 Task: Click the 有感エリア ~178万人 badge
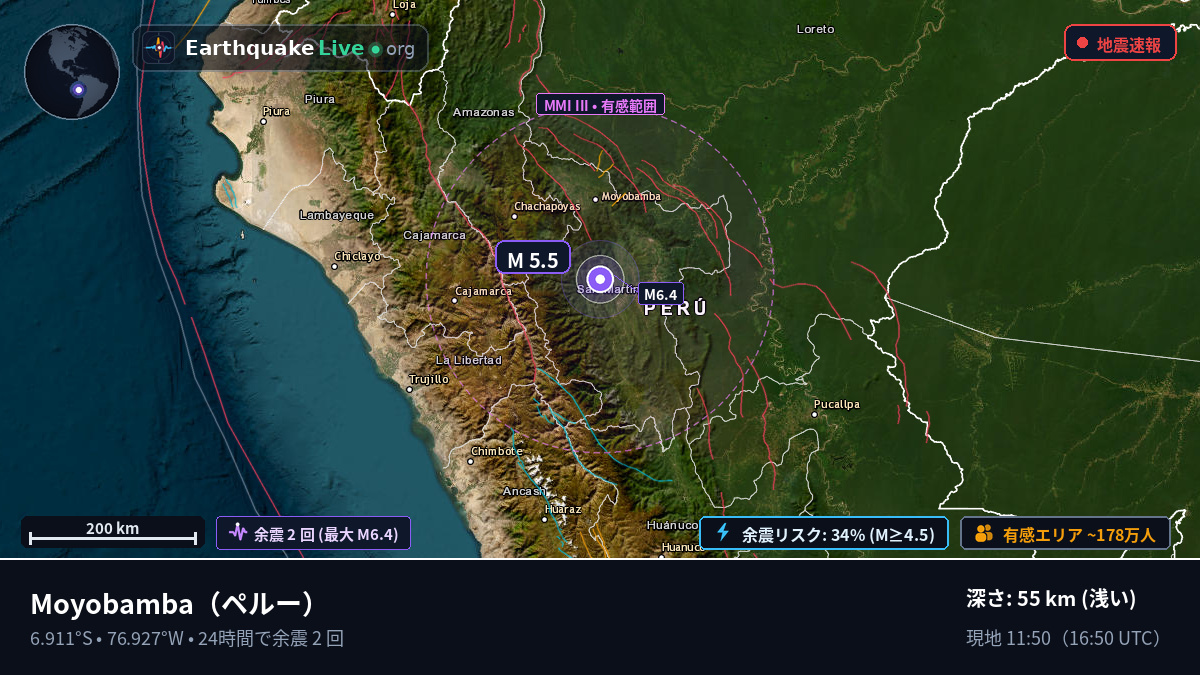[x=1066, y=534]
